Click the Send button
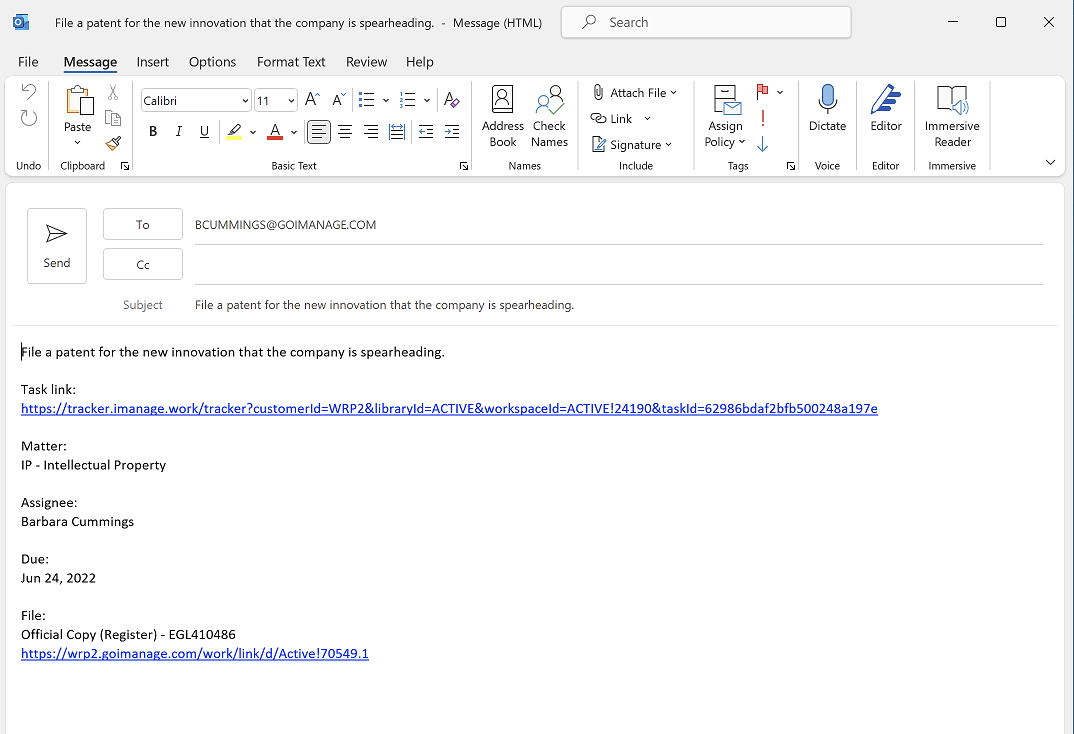Viewport: 1074px width, 734px height. point(57,246)
